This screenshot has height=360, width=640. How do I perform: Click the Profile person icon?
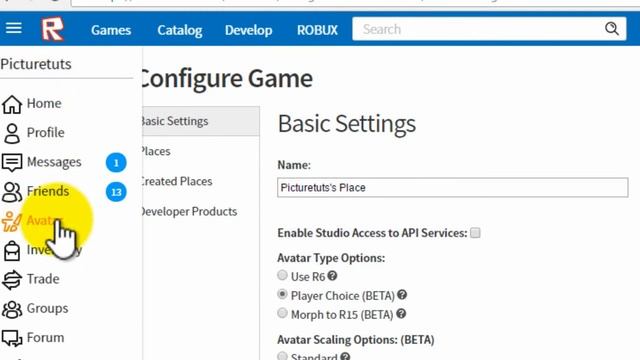tap(12, 133)
